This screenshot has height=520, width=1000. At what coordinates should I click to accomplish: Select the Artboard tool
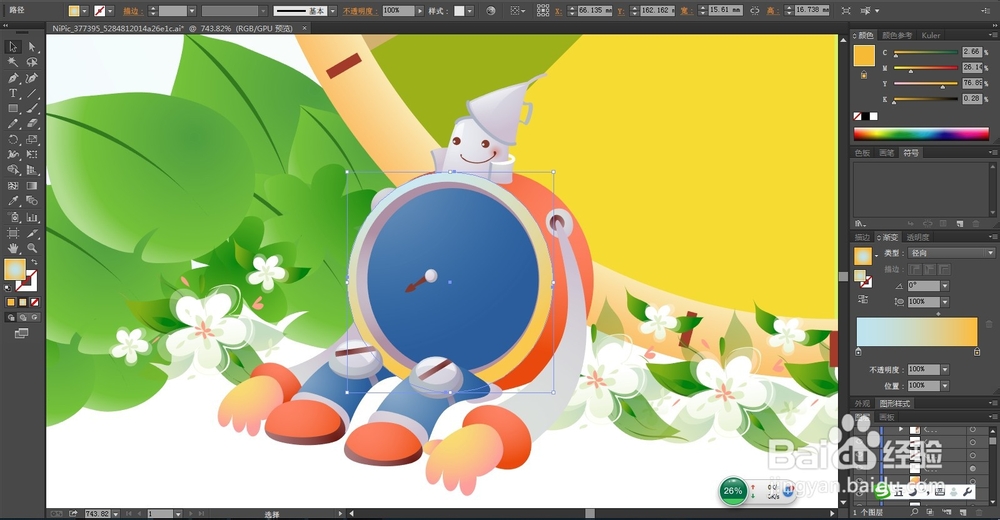[13, 233]
